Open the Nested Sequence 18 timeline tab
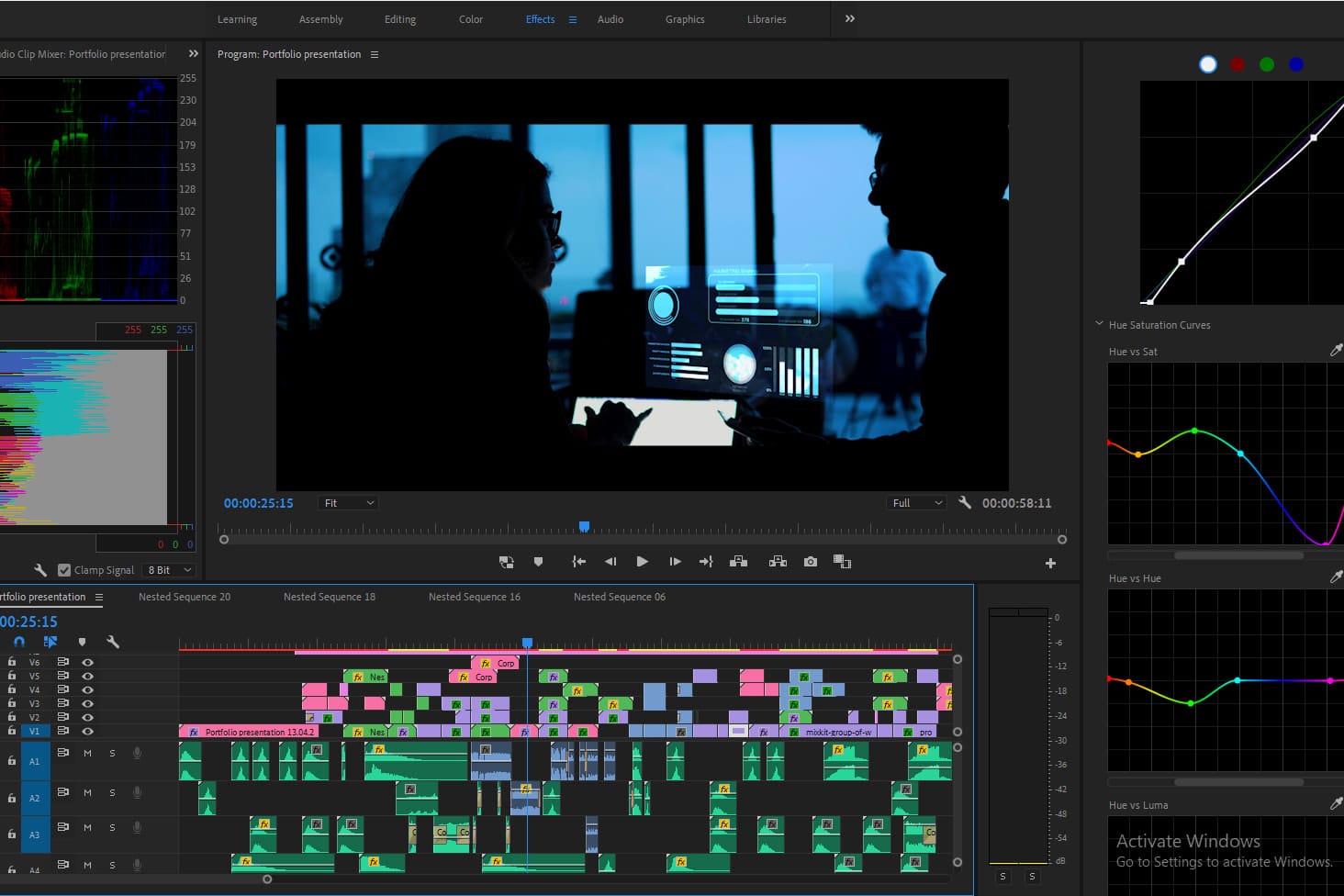Image resolution: width=1344 pixels, height=896 pixels. click(329, 597)
